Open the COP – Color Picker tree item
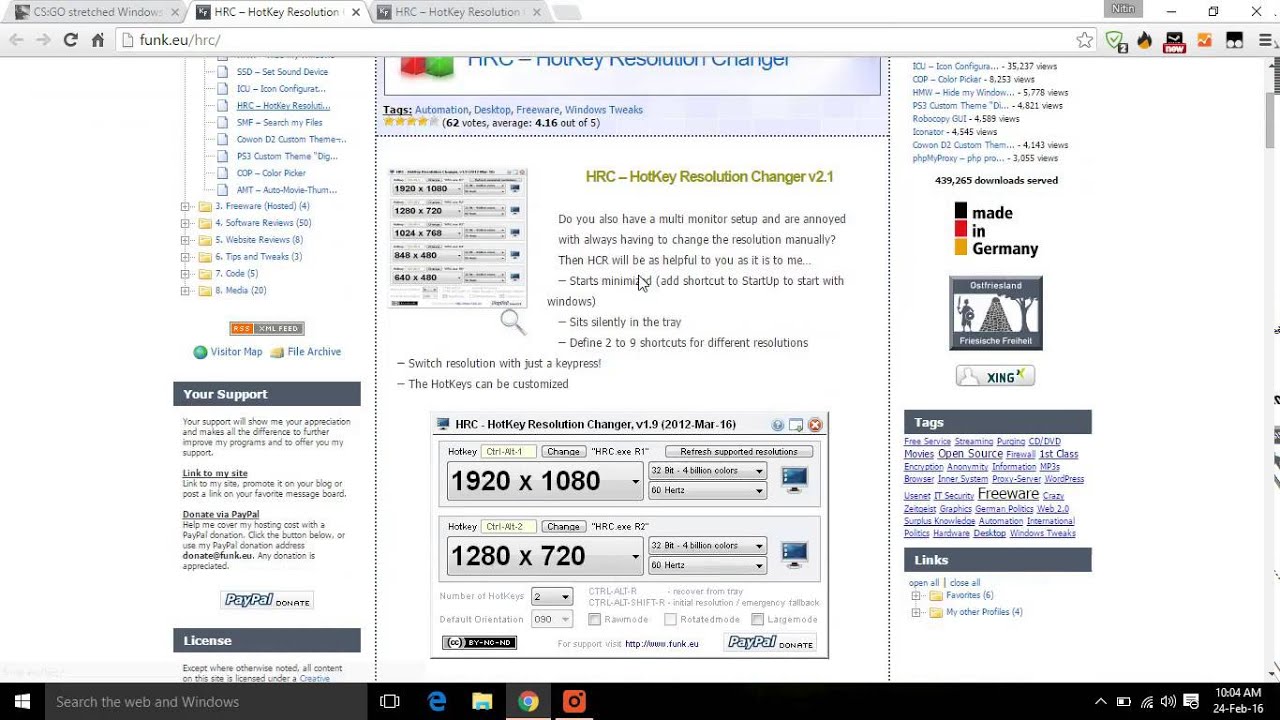Image resolution: width=1280 pixels, height=720 pixels. 271,173
